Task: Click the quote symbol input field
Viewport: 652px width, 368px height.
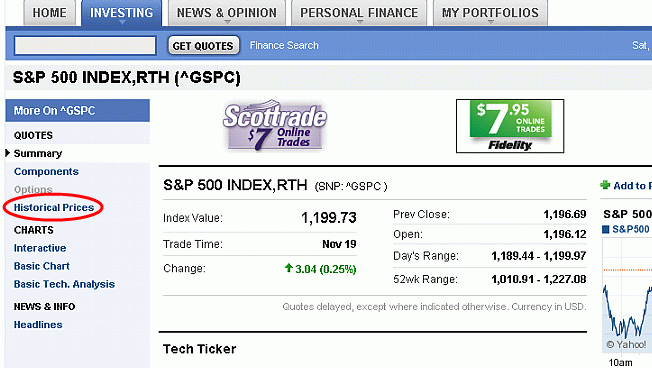Action: pos(85,45)
